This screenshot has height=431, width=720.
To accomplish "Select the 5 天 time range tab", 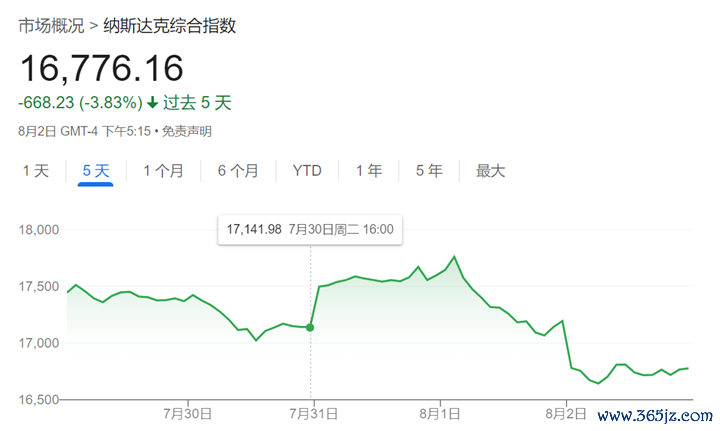I will (x=96, y=171).
